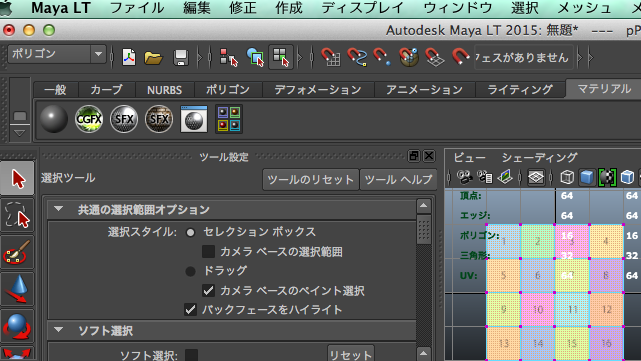Viewport: 641px width, 361px height.
Task: Create default gray sphere material
Action: tap(54, 119)
